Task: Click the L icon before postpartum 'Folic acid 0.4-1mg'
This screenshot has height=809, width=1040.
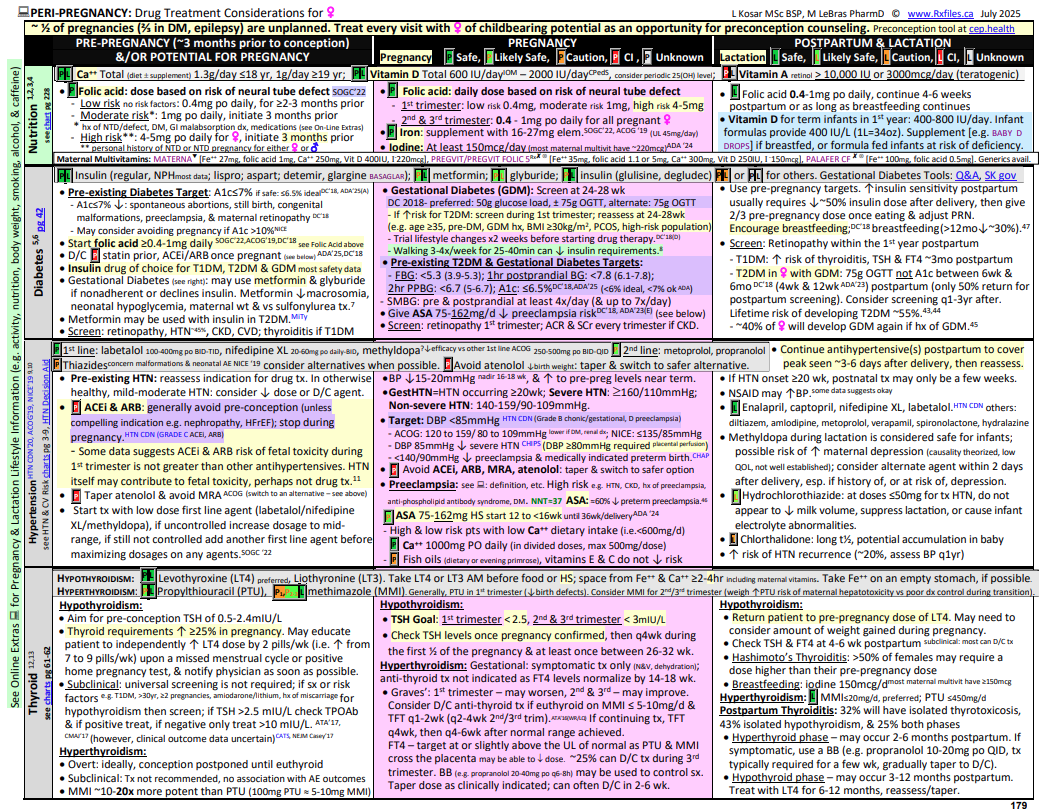Action: pyautogui.click(x=735, y=93)
